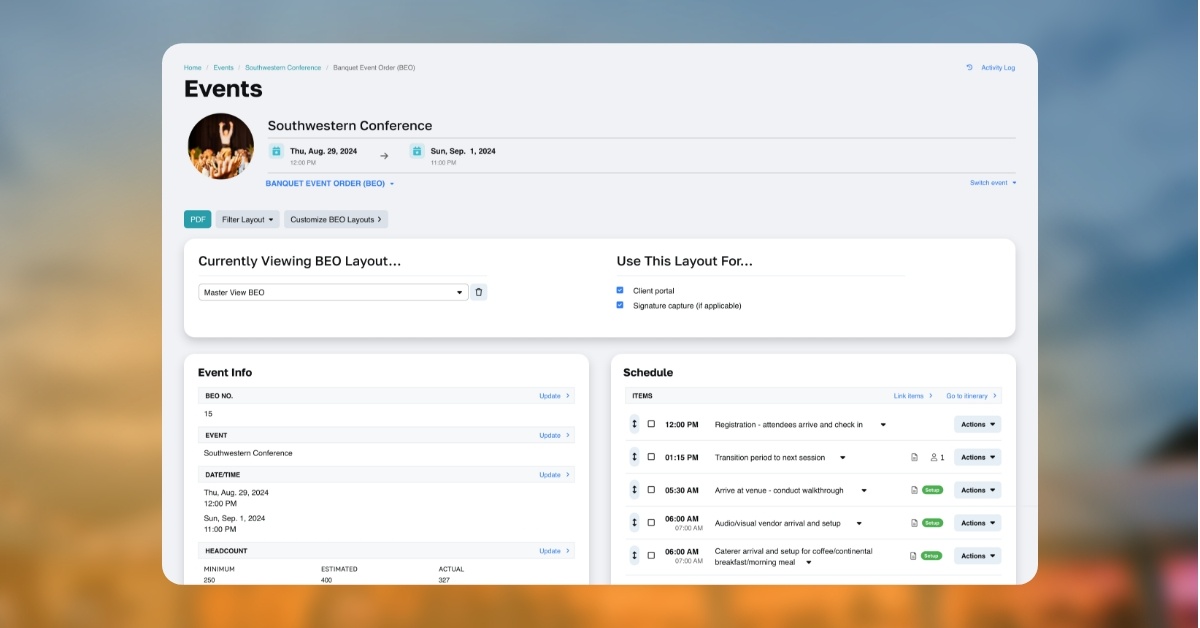Image resolution: width=1200 pixels, height=628 pixels.
Task: Open Actions menu for Registration row
Action: [x=977, y=424]
